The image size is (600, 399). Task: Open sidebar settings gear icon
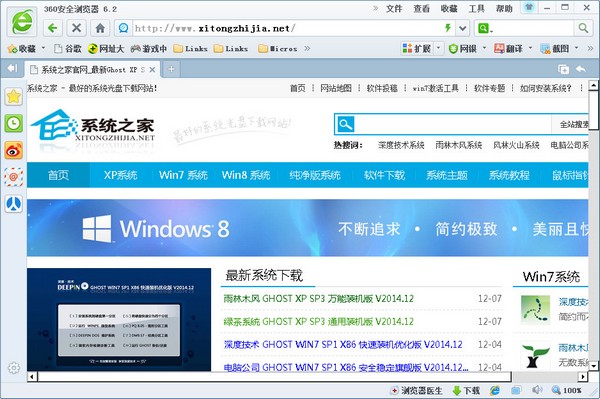pyautogui.click(x=14, y=368)
